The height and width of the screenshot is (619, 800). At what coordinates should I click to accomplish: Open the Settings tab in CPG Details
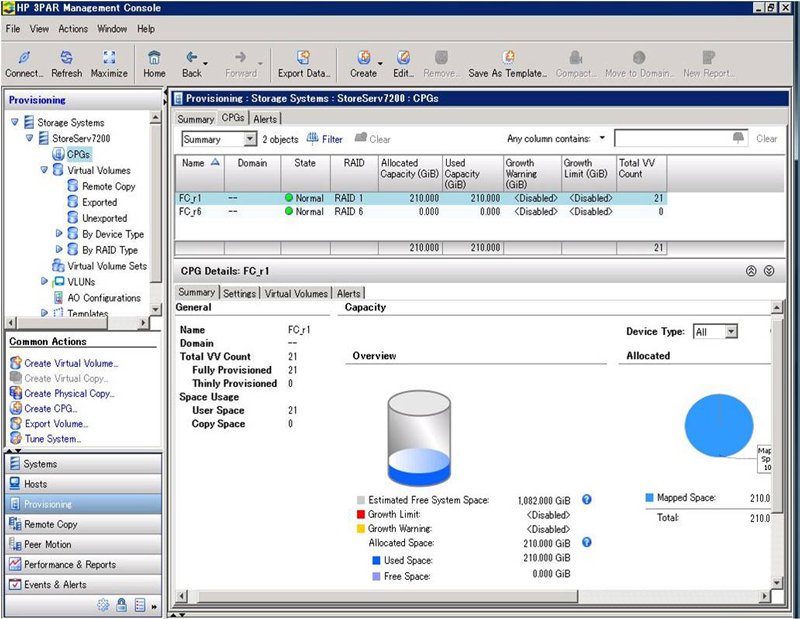pyautogui.click(x=239, y=293)
